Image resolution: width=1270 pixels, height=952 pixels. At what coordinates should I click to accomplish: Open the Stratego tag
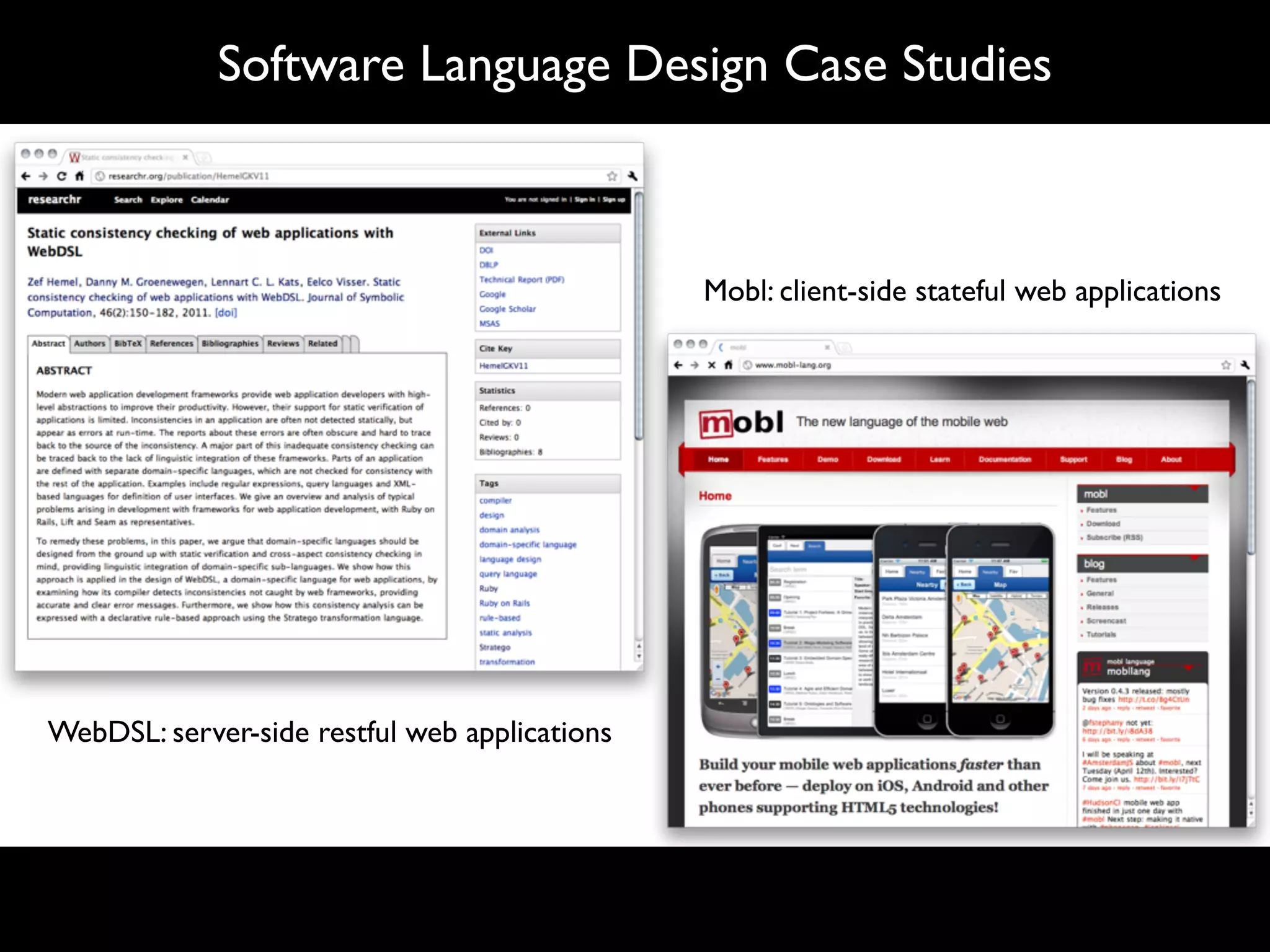pos(495,647)
